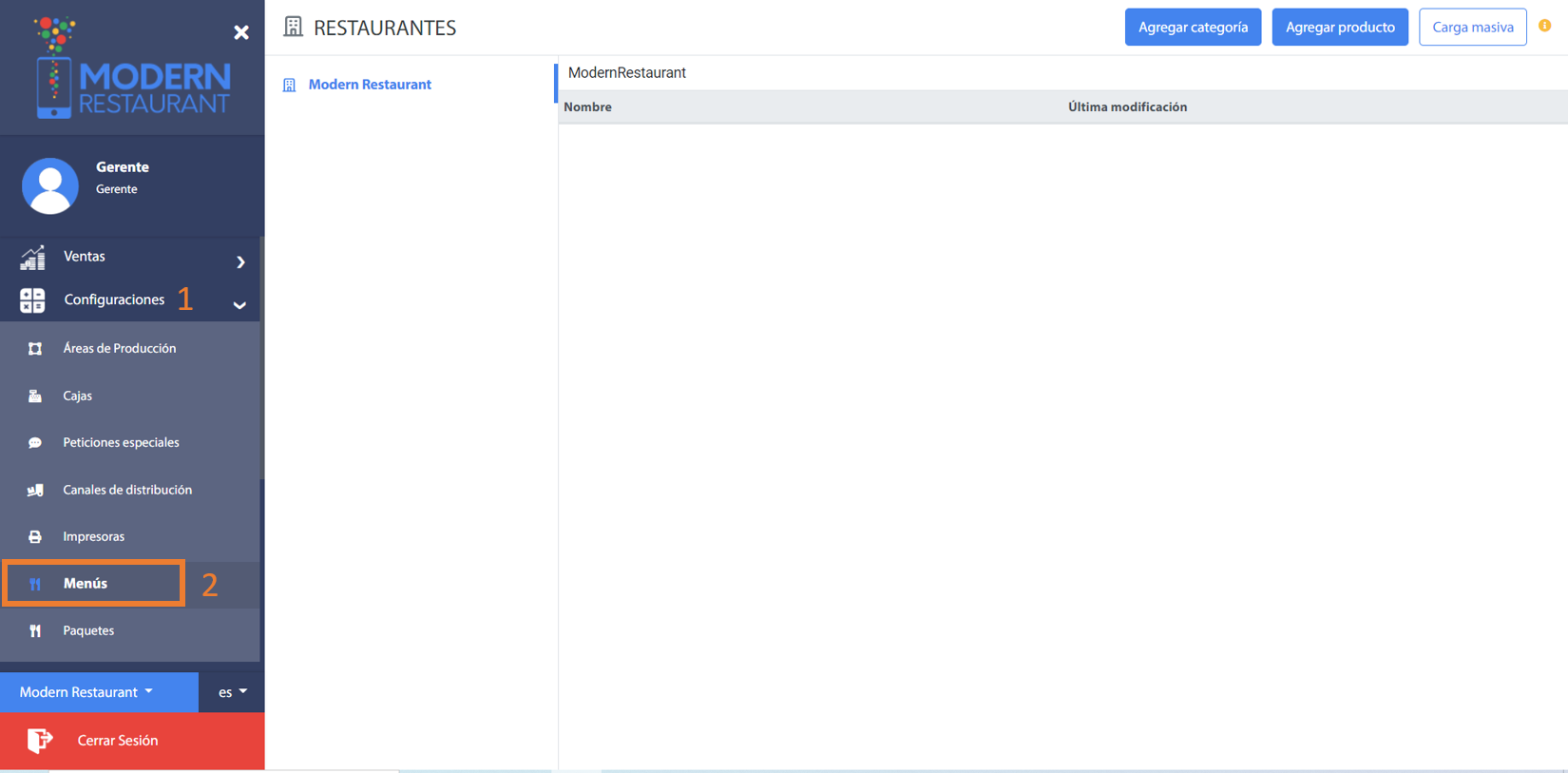Click the Canales de distribución icon

pyautogui.click(x=35, y=491)
